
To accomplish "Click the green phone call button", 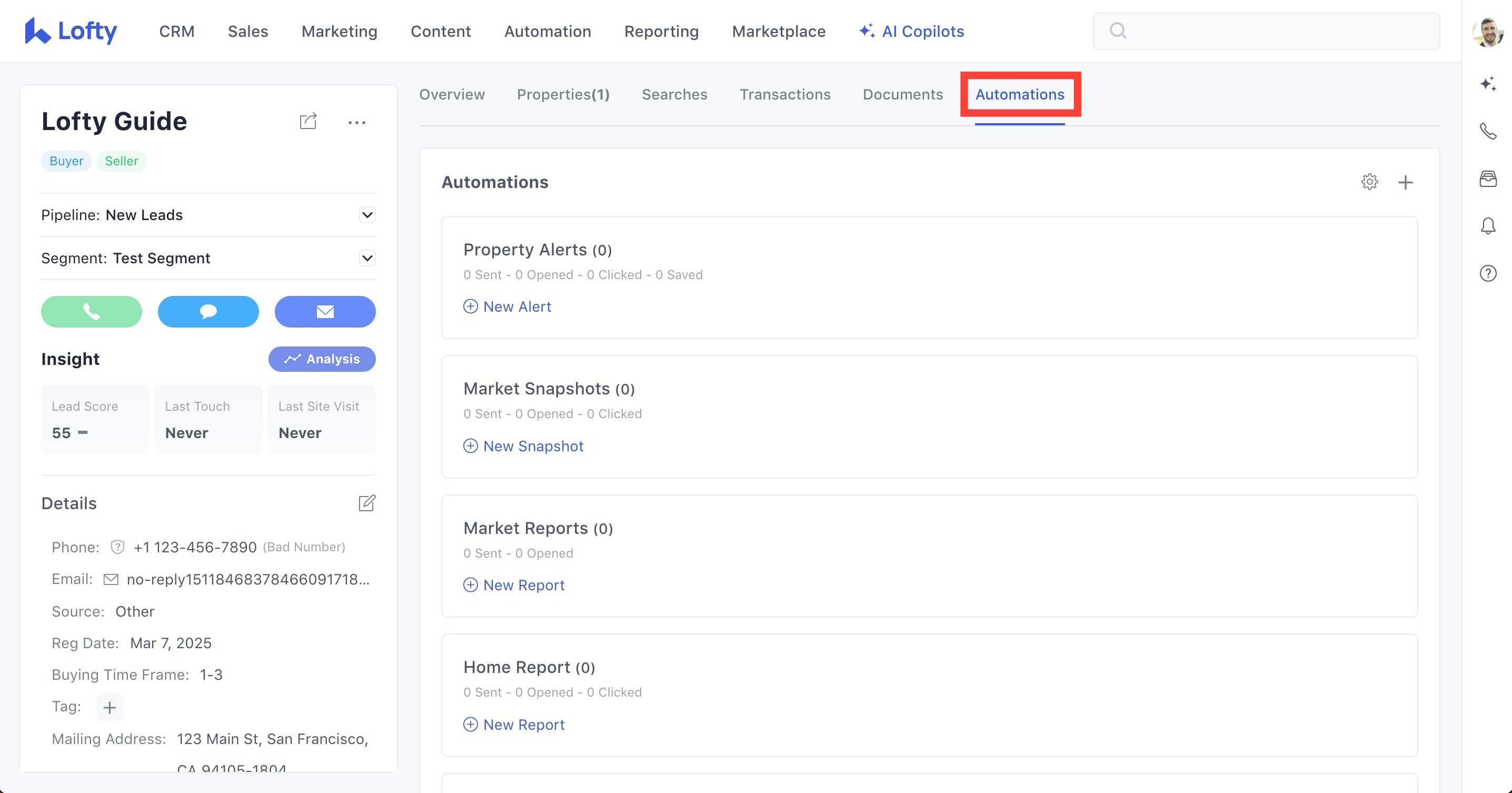I will coord(91,312).
